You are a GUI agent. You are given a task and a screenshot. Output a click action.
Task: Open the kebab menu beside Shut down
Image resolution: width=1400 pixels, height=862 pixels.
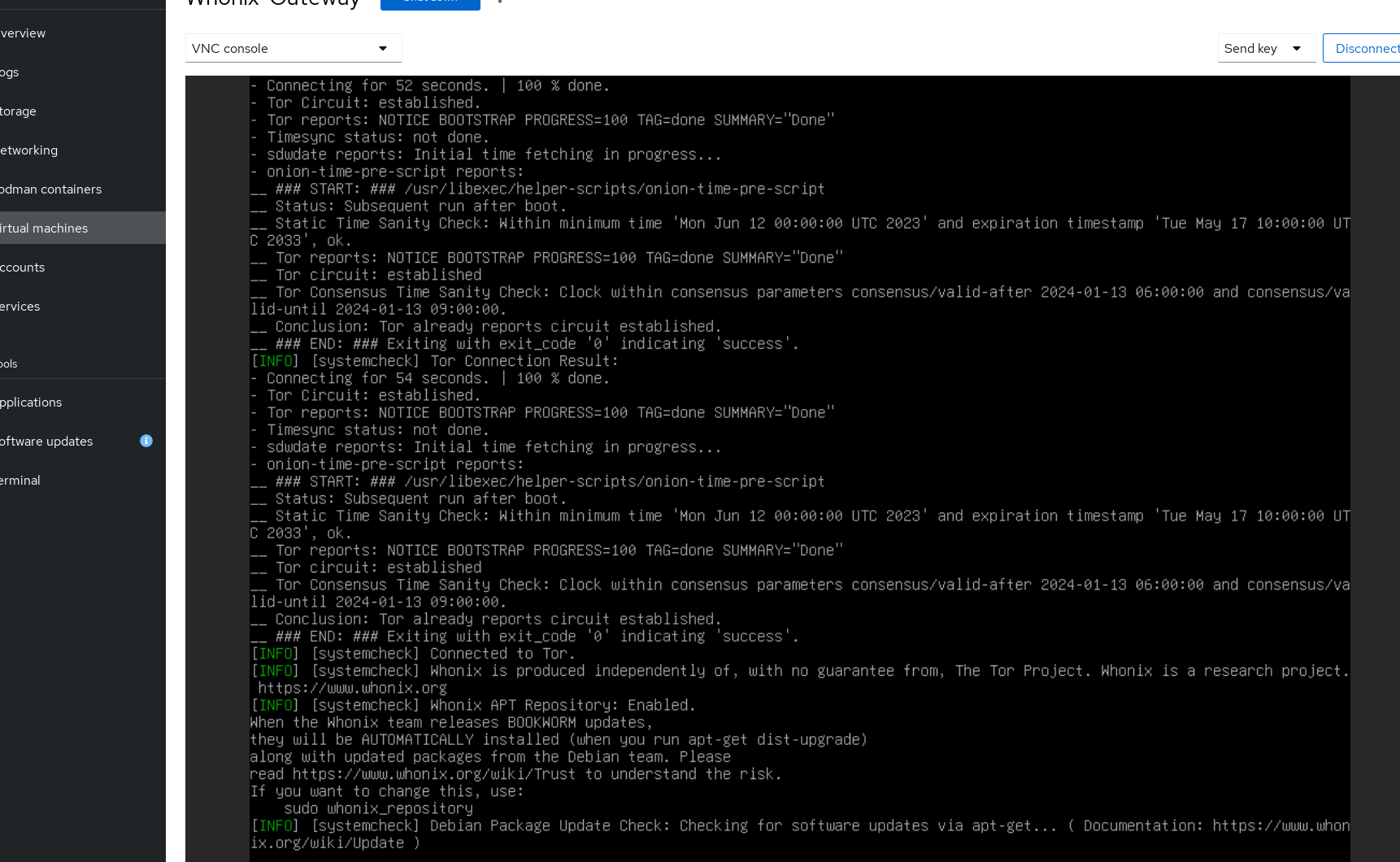[500, 2]
